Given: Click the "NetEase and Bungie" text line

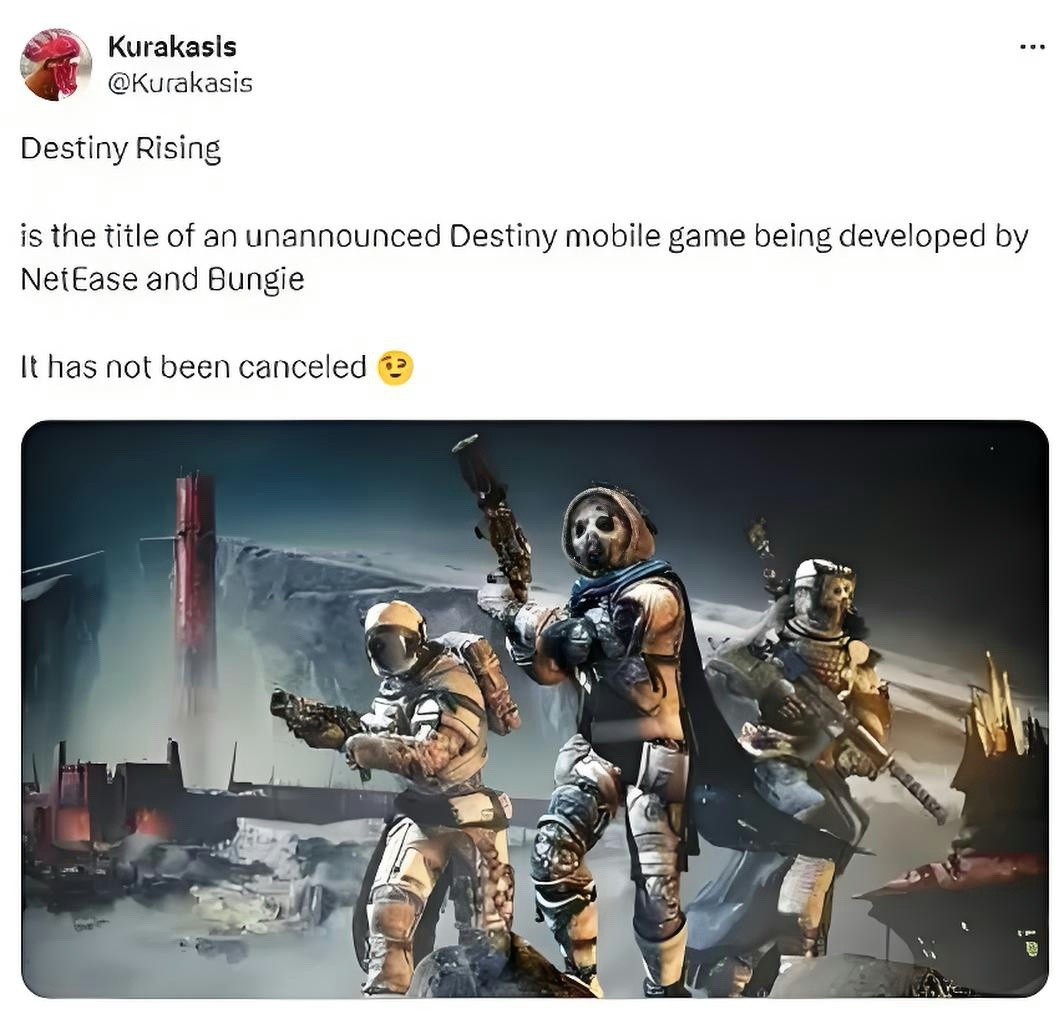Looking at the screenshot, I should 163,279.
